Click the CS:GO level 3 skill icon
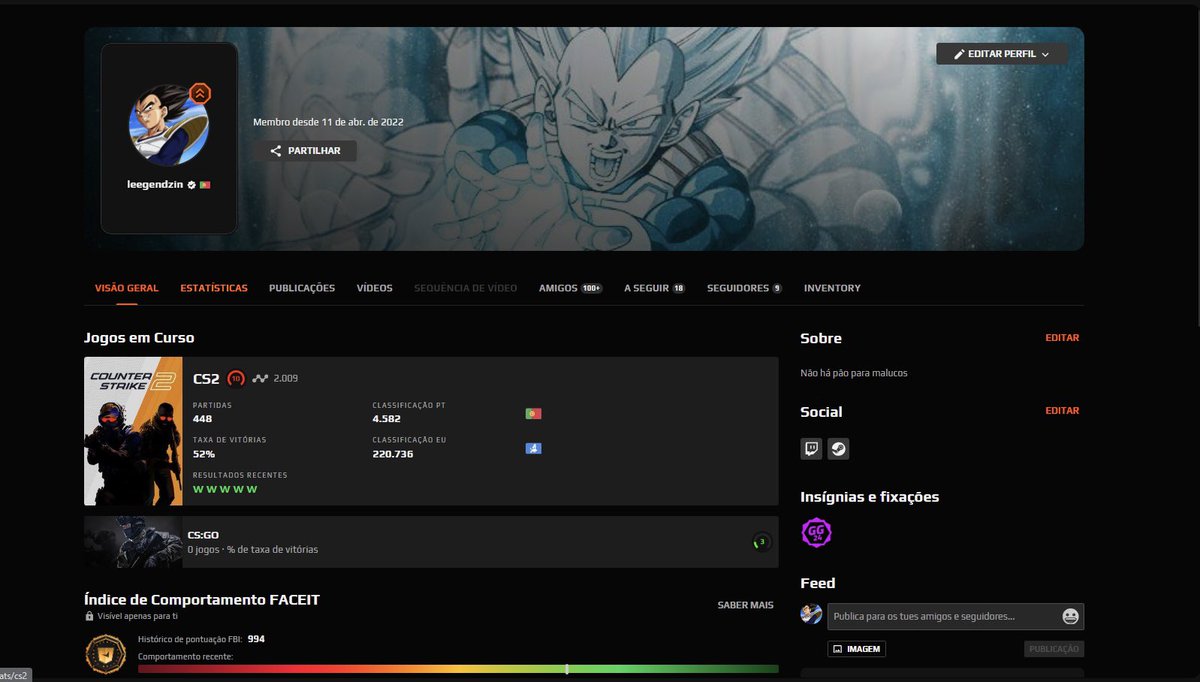The image size is (1200, 682). pyautogui.click(x=761, y=542)
